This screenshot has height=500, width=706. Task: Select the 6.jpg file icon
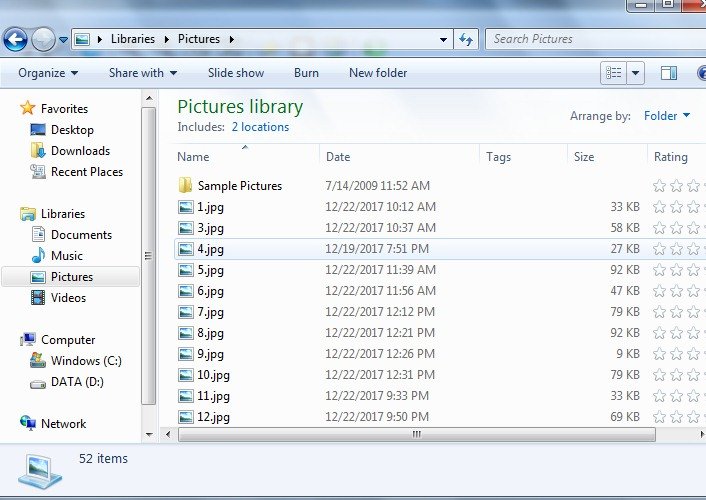tap(186, 291)
